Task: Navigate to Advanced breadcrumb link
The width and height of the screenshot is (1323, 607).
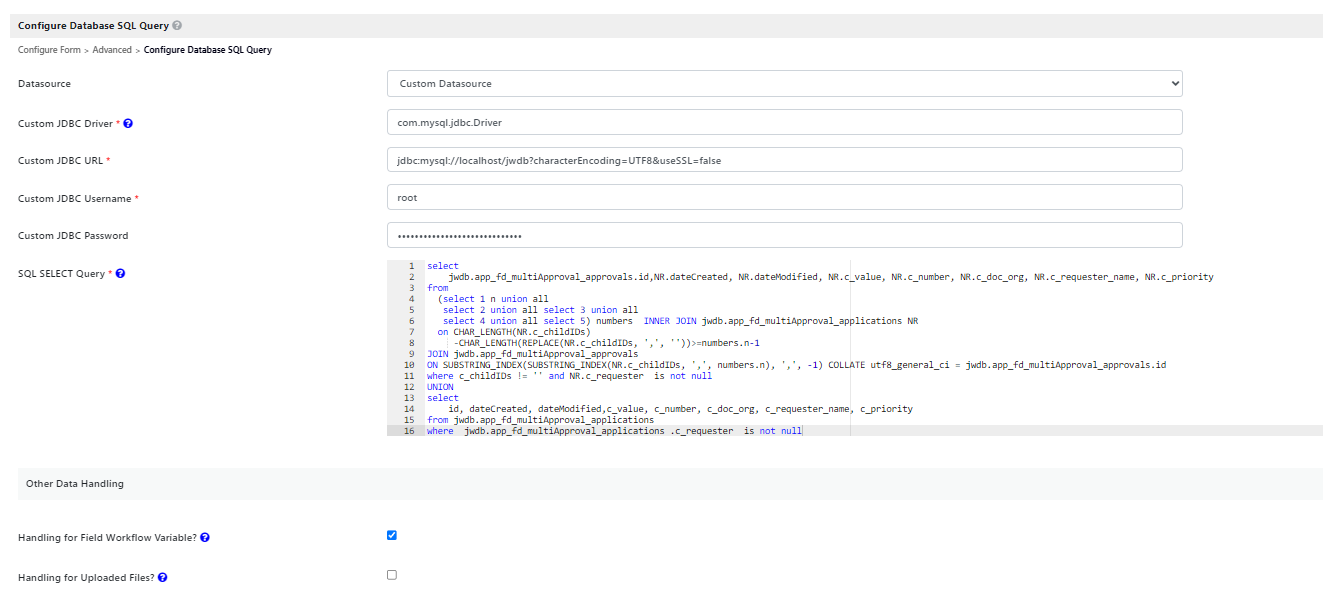Action: click(x=112, y=50)
